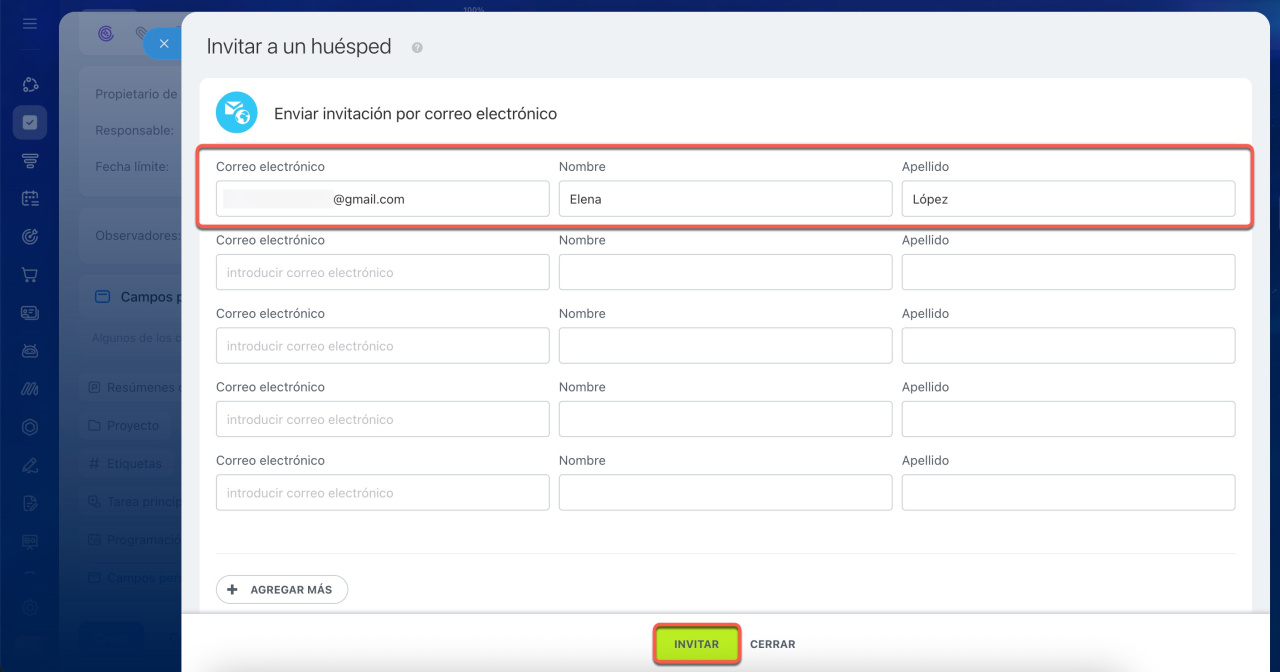Screen dimensions: 1280x672
Task: Click the Etiquetas hash icon in background
Action: [94, 463]
